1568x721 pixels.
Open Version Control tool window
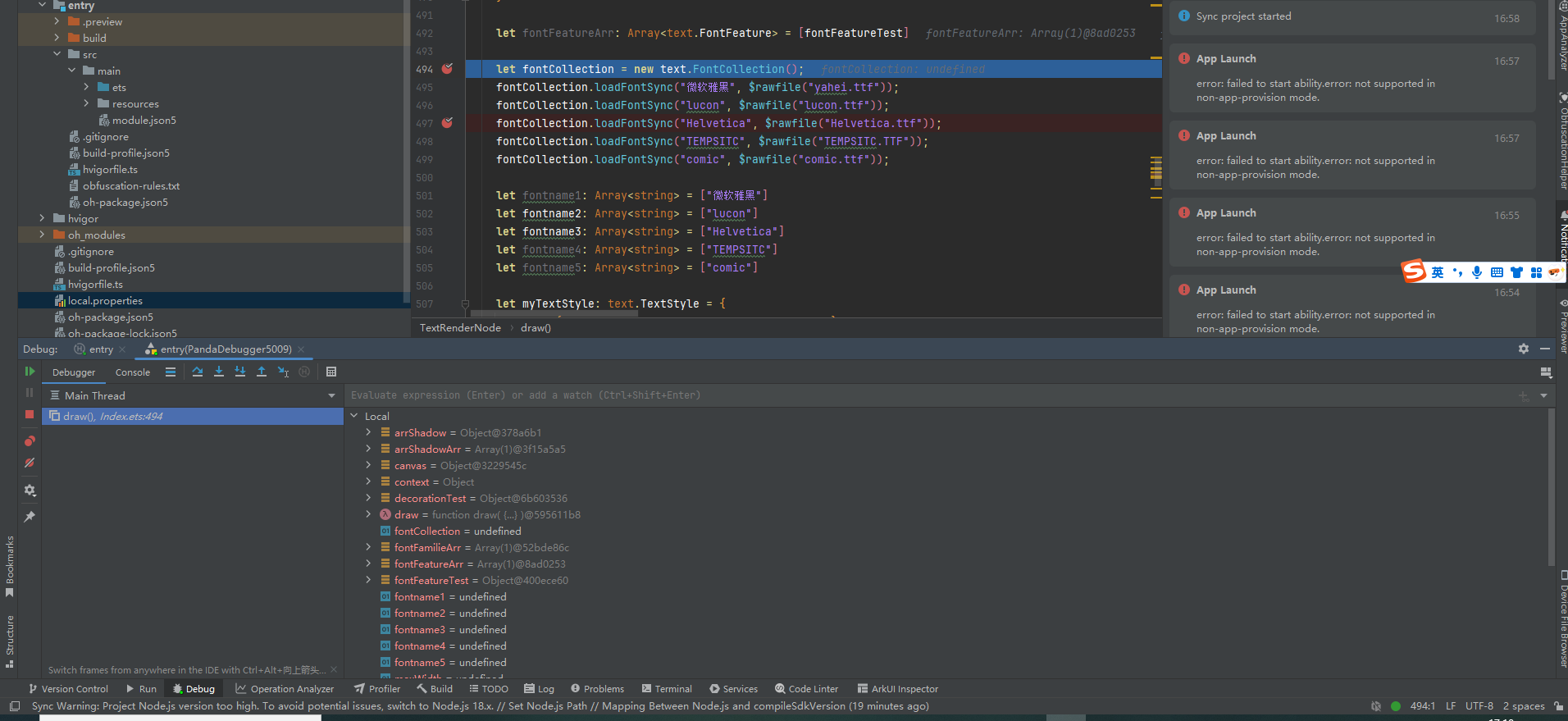[68, 689]
